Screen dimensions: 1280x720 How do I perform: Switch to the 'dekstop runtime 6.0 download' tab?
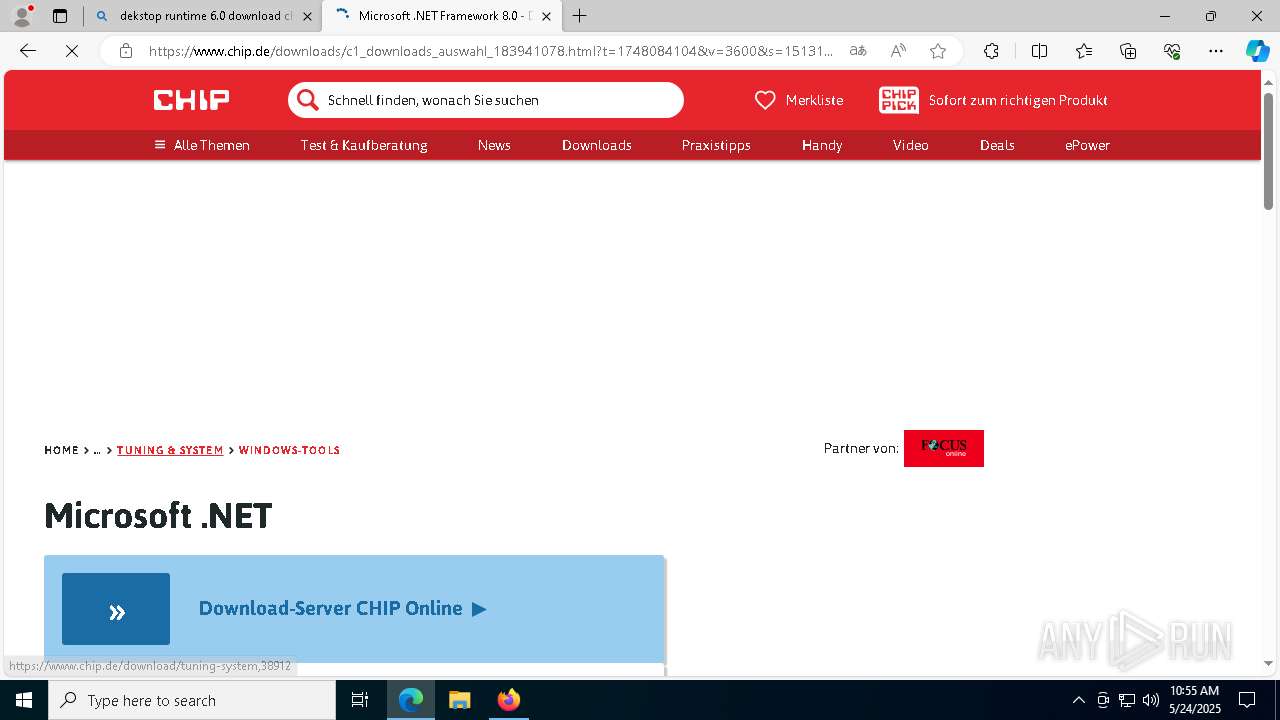(205, 16)
